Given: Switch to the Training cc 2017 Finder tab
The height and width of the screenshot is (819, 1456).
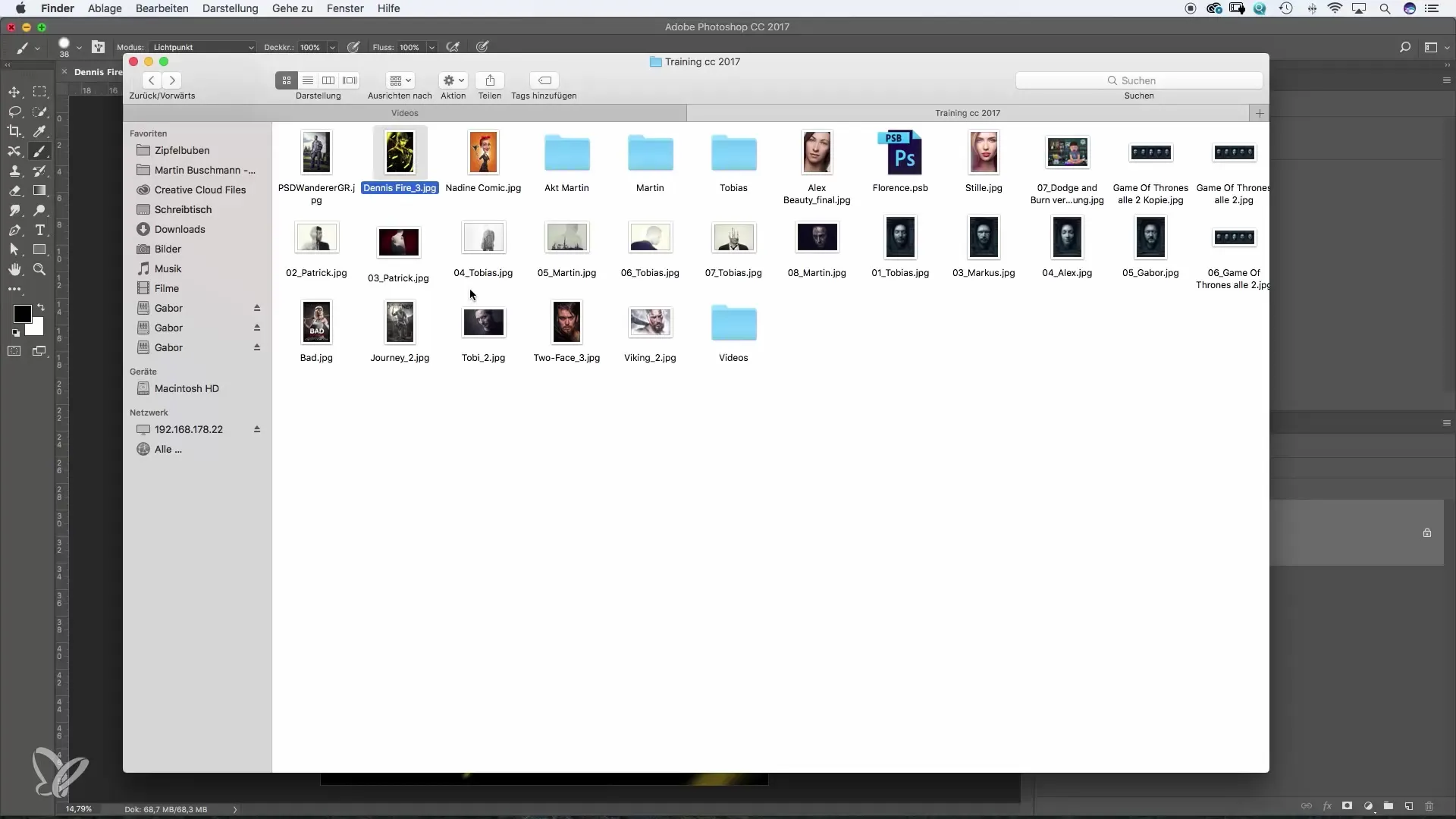Looking at the screenshot, I should [x=968, y=113].
